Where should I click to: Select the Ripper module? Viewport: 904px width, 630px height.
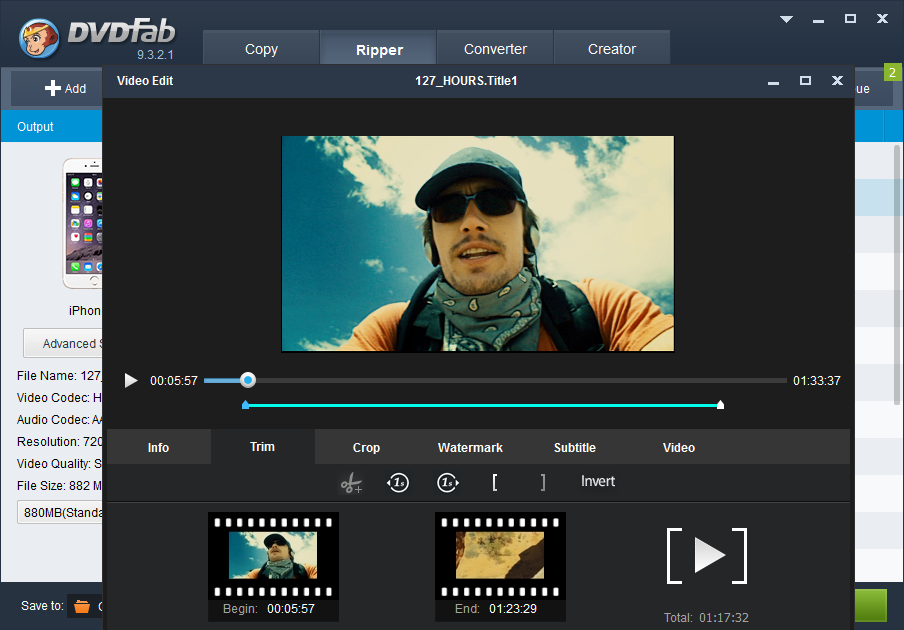pyautogui.click(x=379, y=50)
